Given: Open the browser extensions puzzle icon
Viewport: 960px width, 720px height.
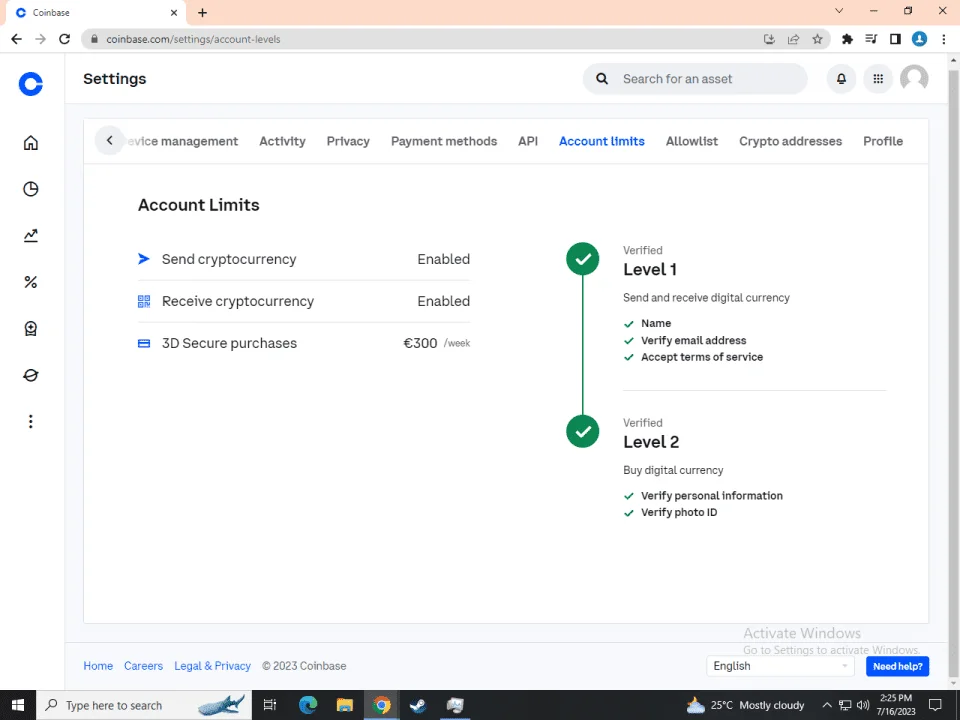Looking at the screenshot, I should coord(847,39).
